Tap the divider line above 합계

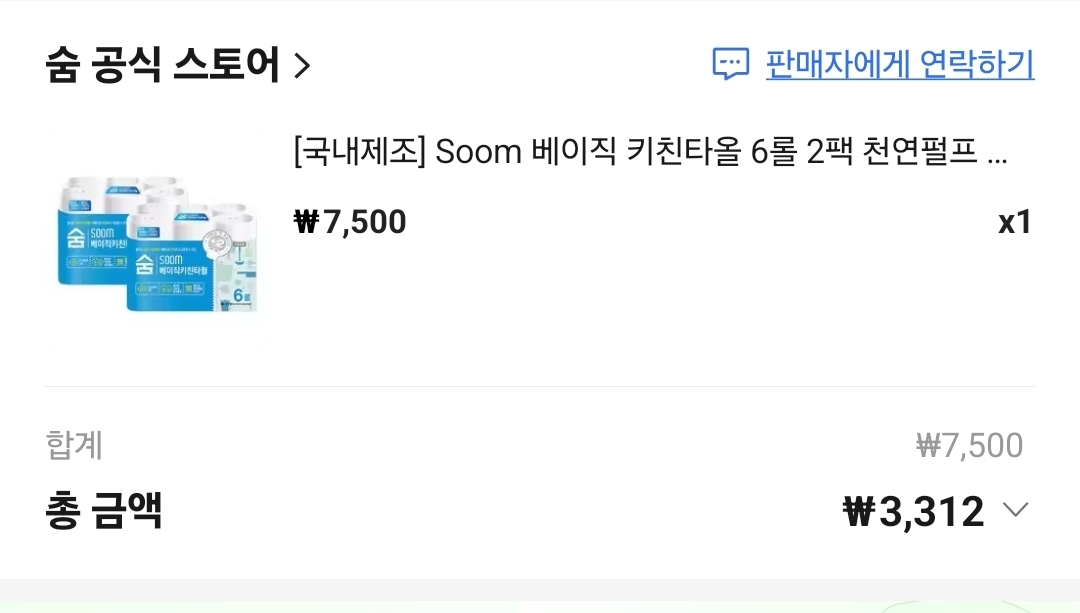(540, 386)
